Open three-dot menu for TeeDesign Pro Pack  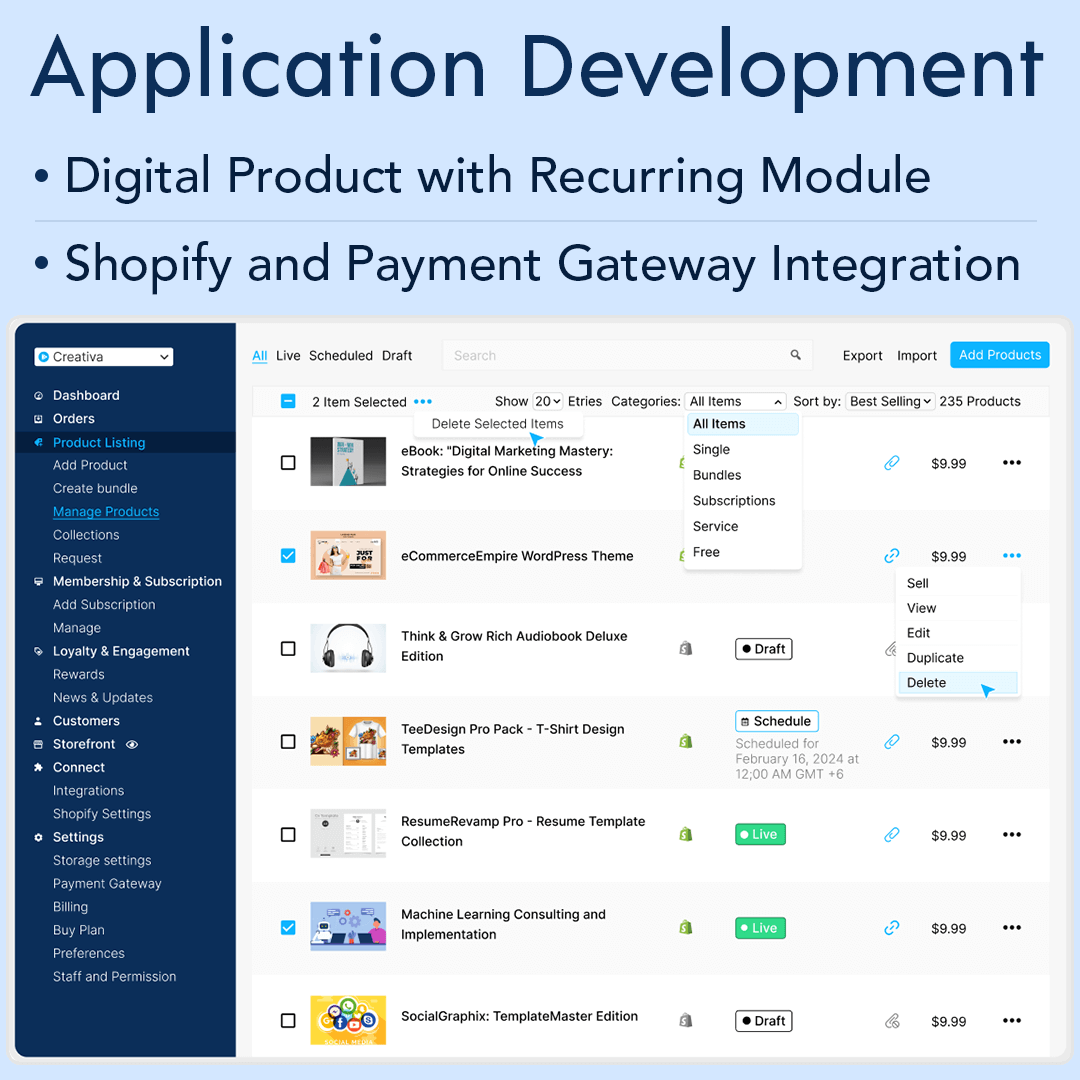point(1012,742)
